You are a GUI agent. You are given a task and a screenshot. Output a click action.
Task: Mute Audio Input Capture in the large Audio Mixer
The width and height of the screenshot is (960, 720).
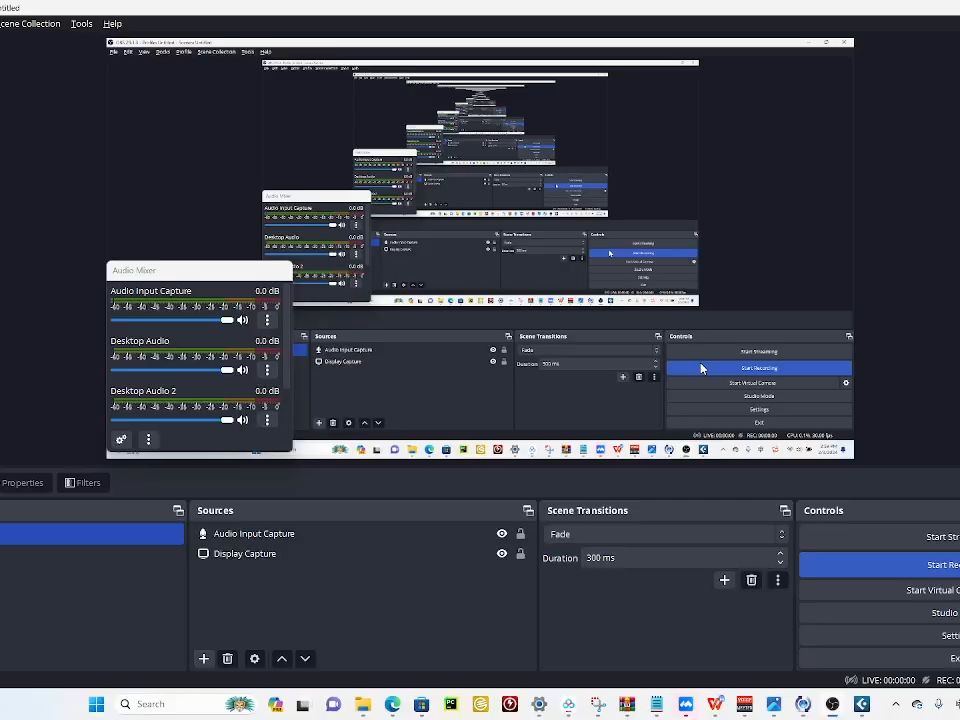point(243,320)
